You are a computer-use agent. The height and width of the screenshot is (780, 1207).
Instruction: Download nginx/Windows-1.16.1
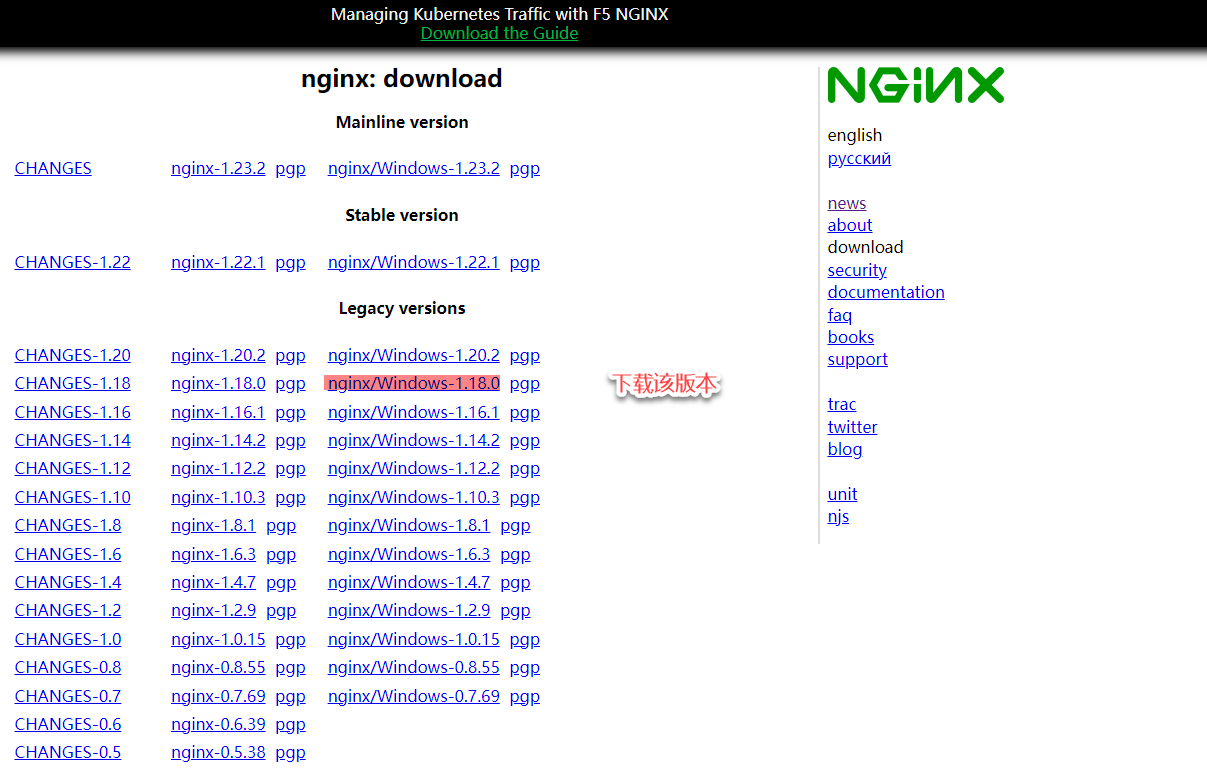pos(414,412)
